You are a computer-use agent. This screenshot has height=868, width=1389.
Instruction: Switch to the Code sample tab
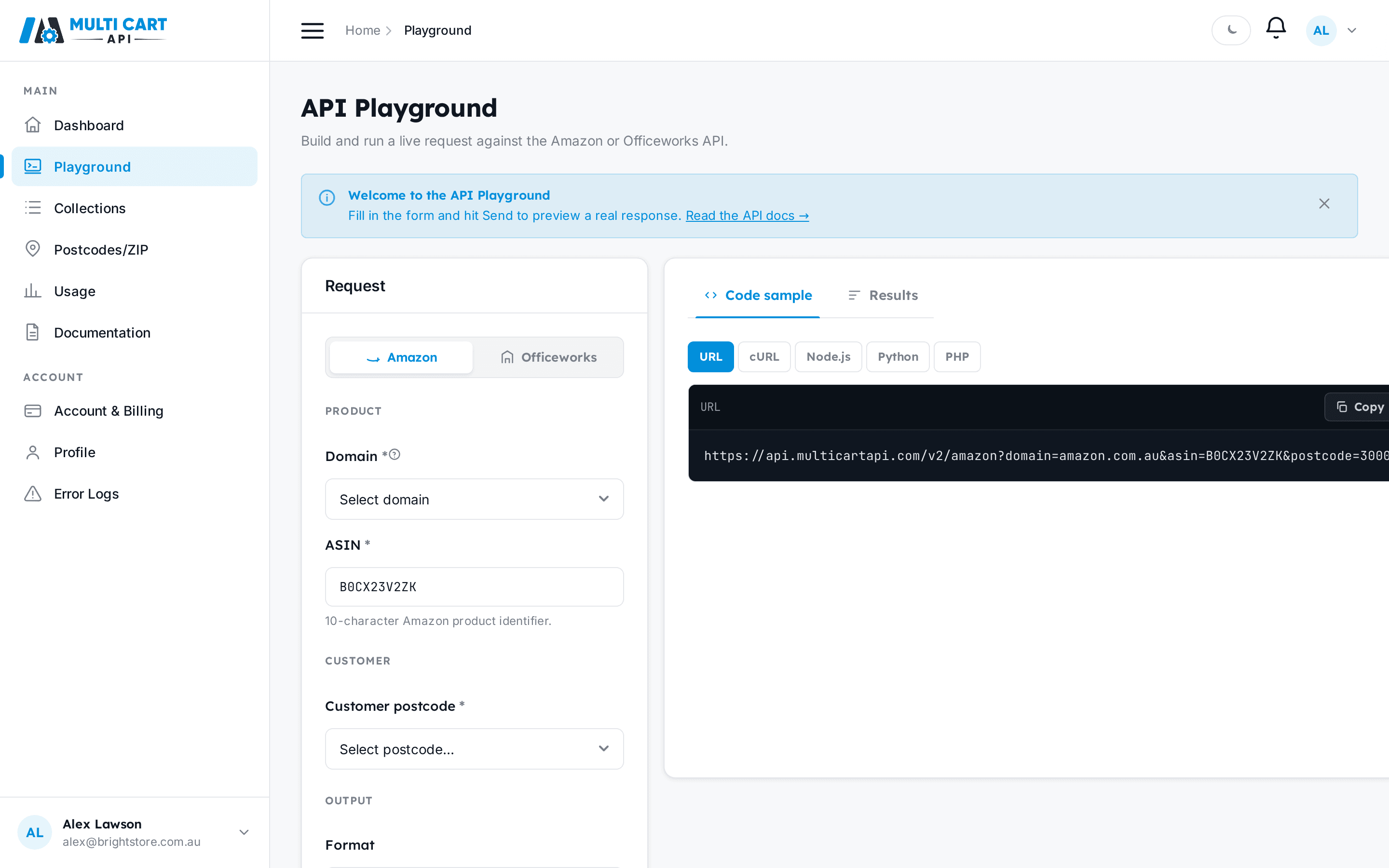pyautogui.click(x=758, y=295)
